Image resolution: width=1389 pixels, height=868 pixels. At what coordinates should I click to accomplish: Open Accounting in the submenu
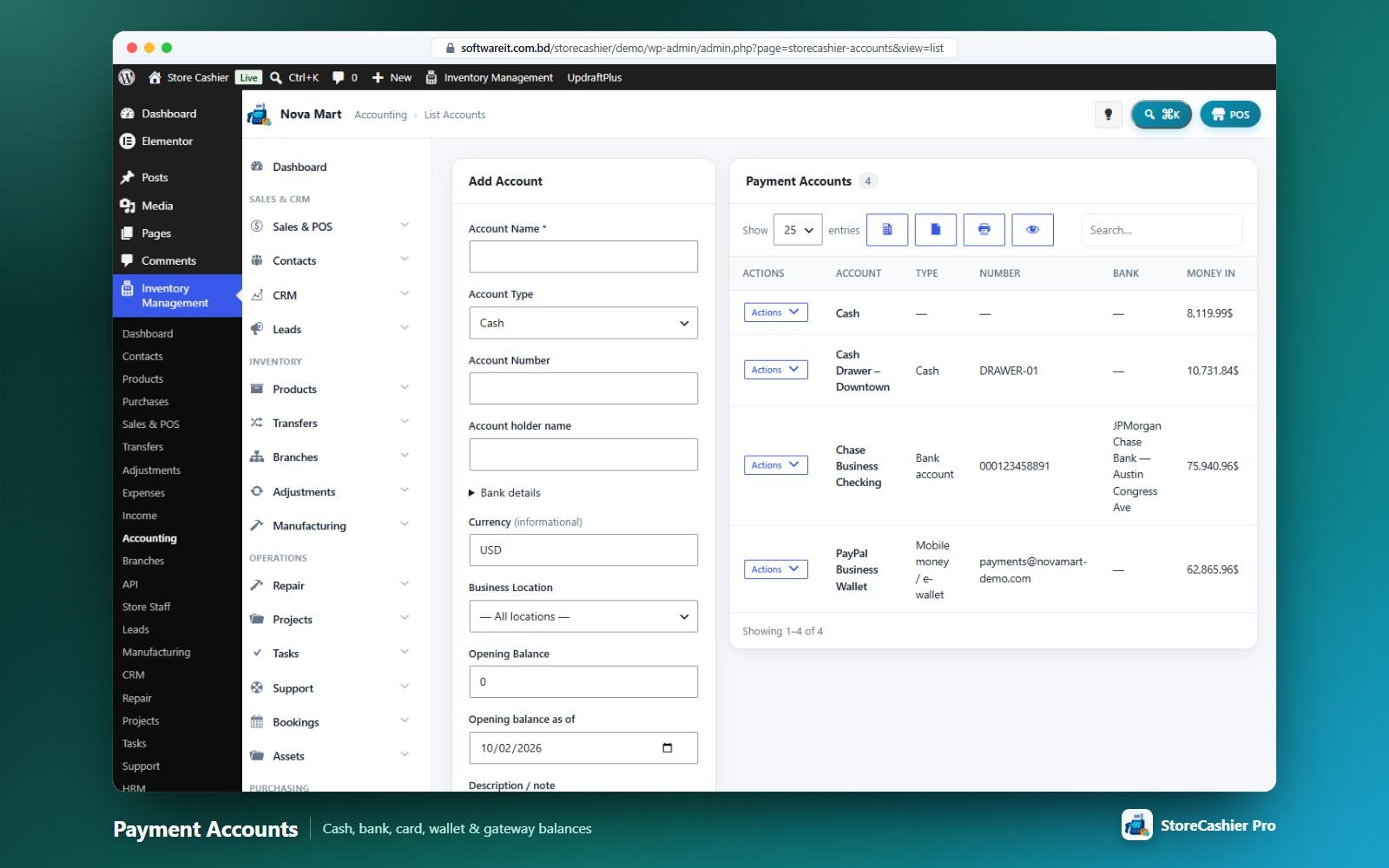pyautogui.click(x=149, y=538)
